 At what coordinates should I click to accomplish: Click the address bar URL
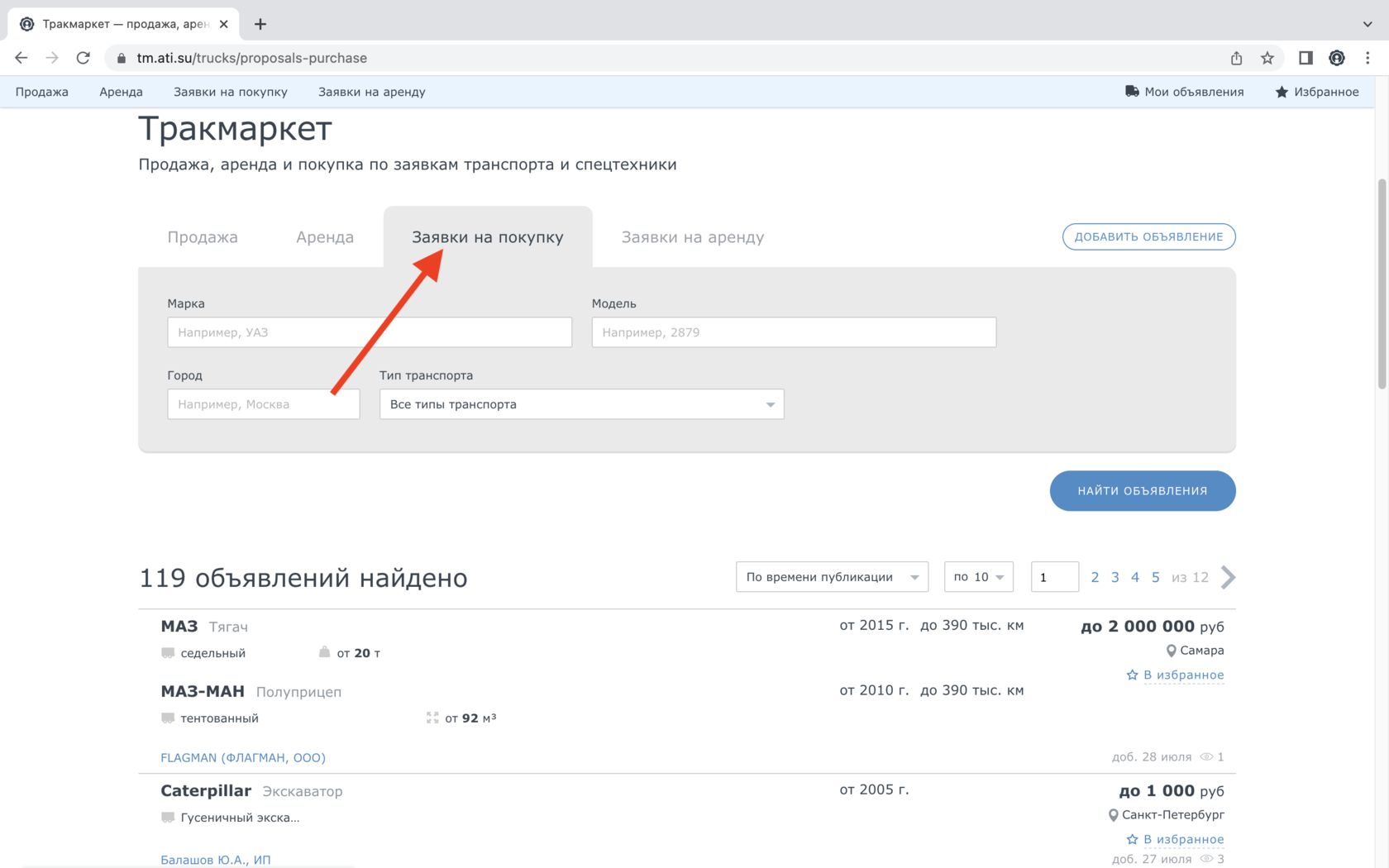coord(251,58)
